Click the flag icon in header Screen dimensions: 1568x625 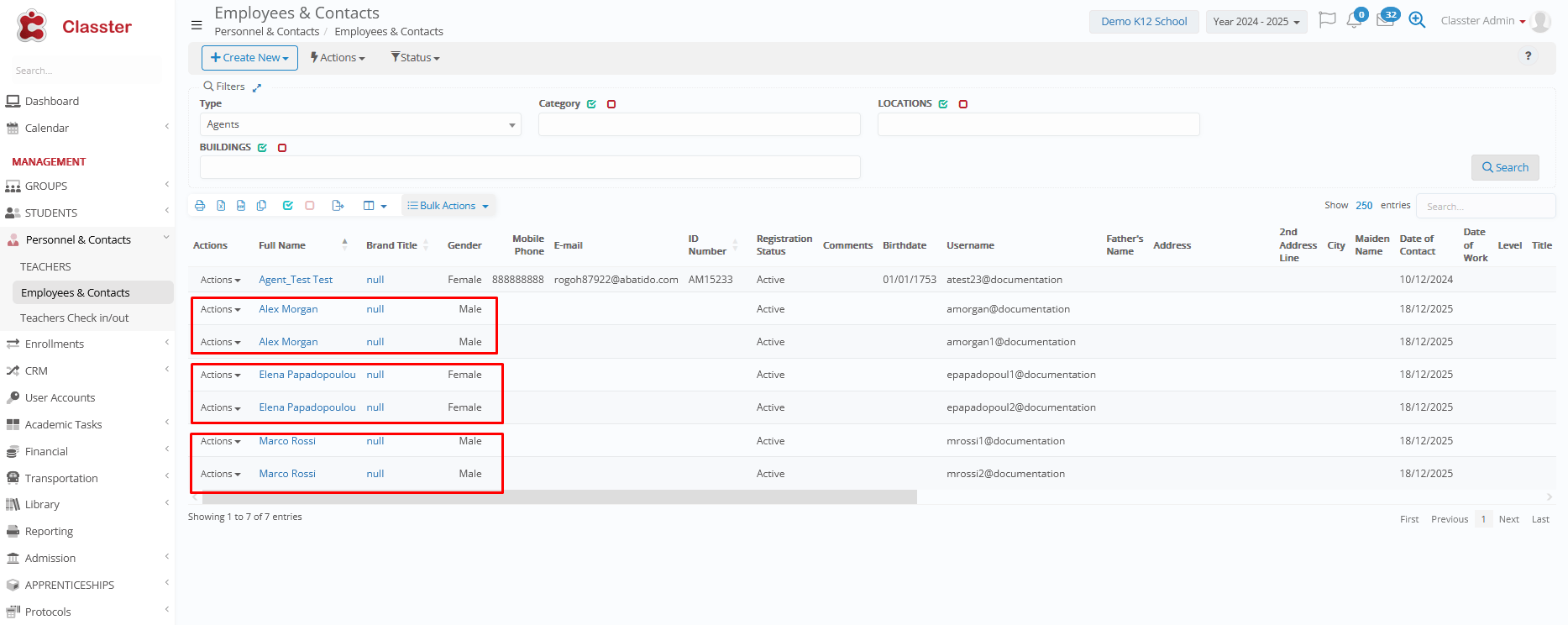pyautogui.click(x=1327, y=20)
